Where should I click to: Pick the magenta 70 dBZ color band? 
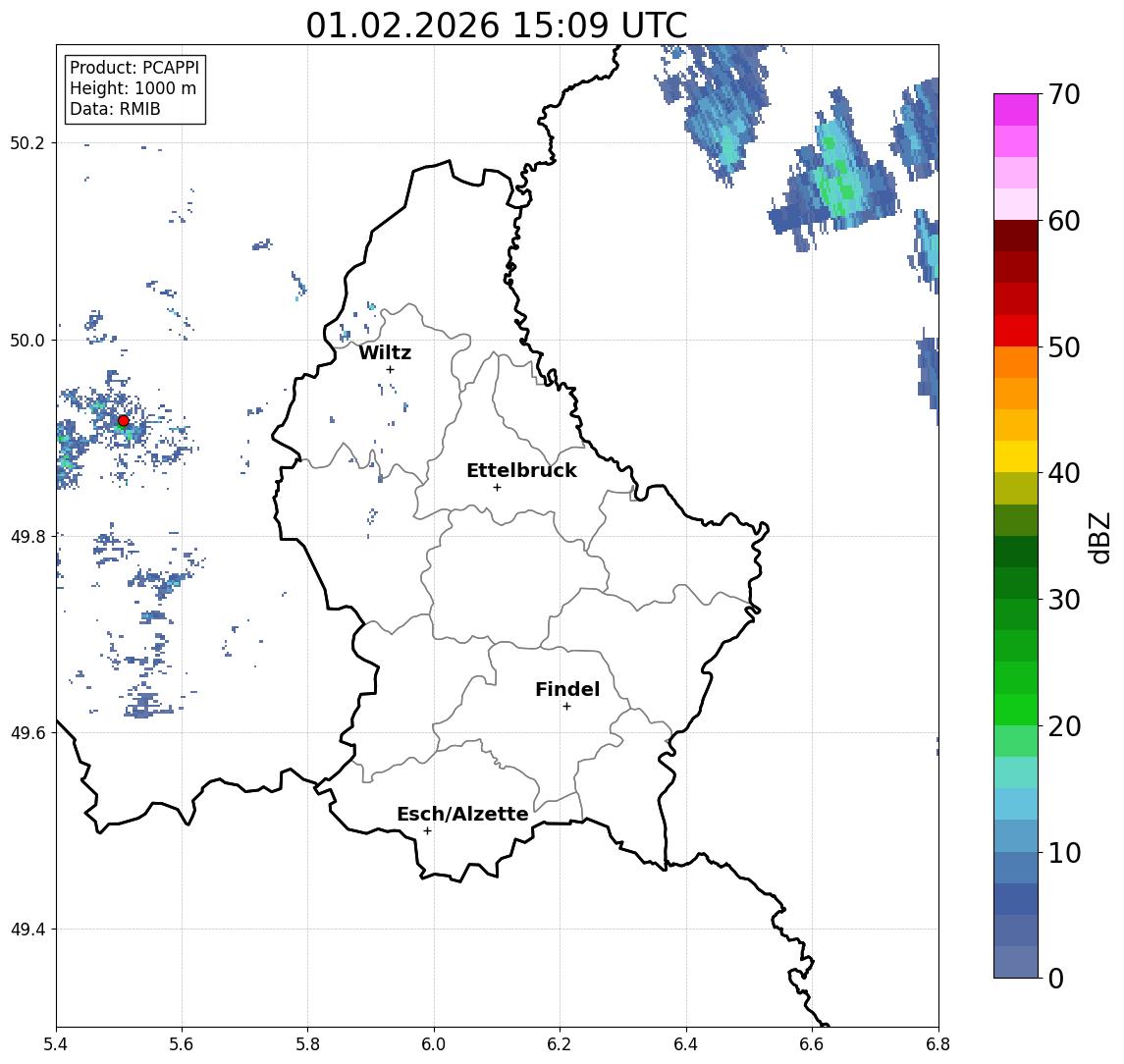click(1016, 110)
